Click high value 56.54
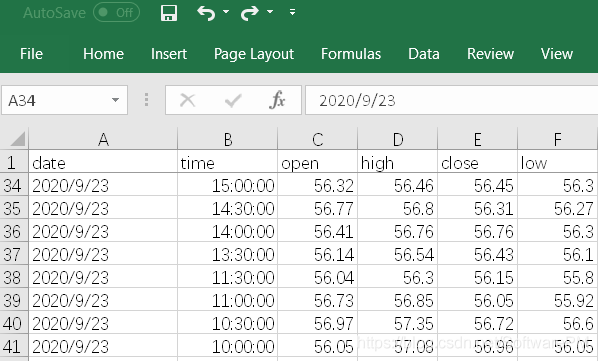The height and width of the screenshot is (361, 598). pos(397,254)
